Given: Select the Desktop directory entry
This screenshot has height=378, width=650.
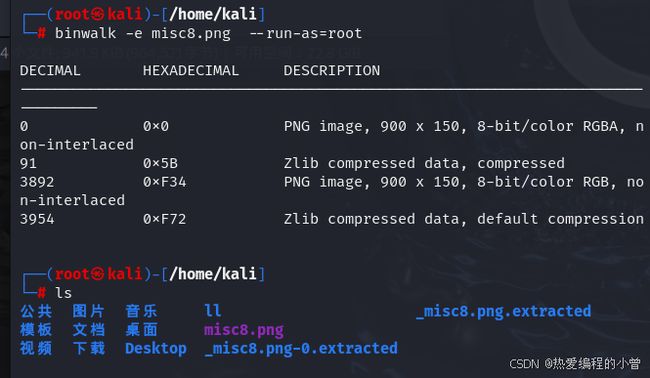Looking at the screenshot, I should tap(156, 349).
